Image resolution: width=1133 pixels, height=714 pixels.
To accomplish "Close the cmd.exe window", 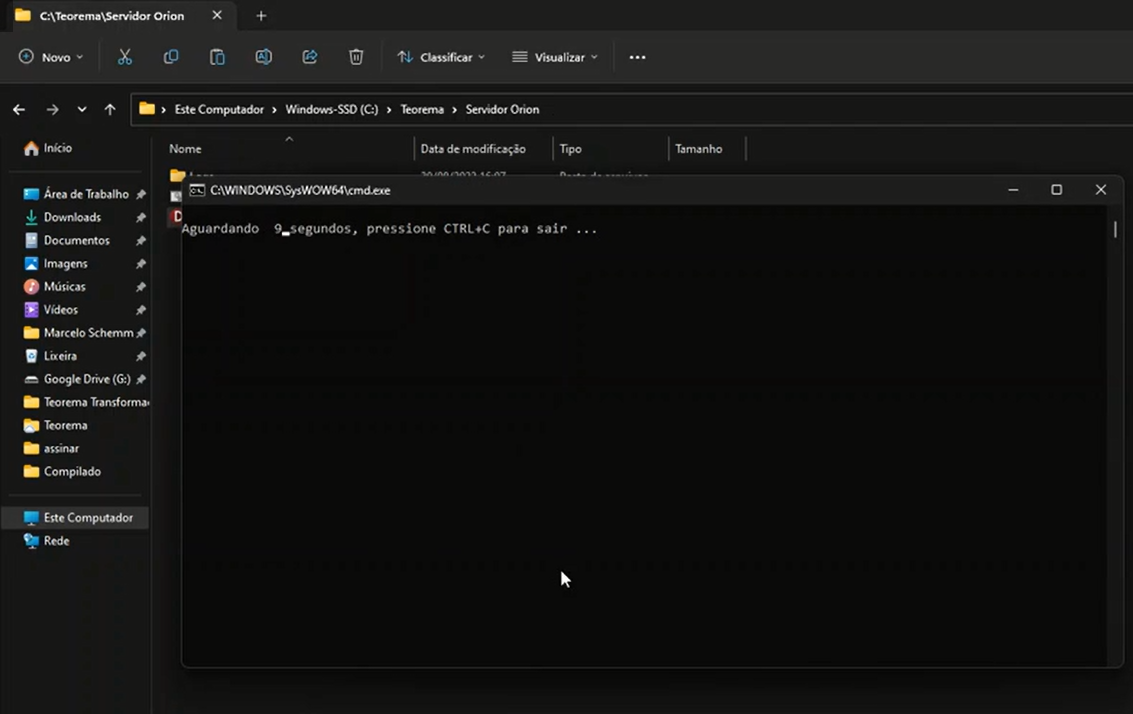I will pyautogui.click(x=1100, y=190).
